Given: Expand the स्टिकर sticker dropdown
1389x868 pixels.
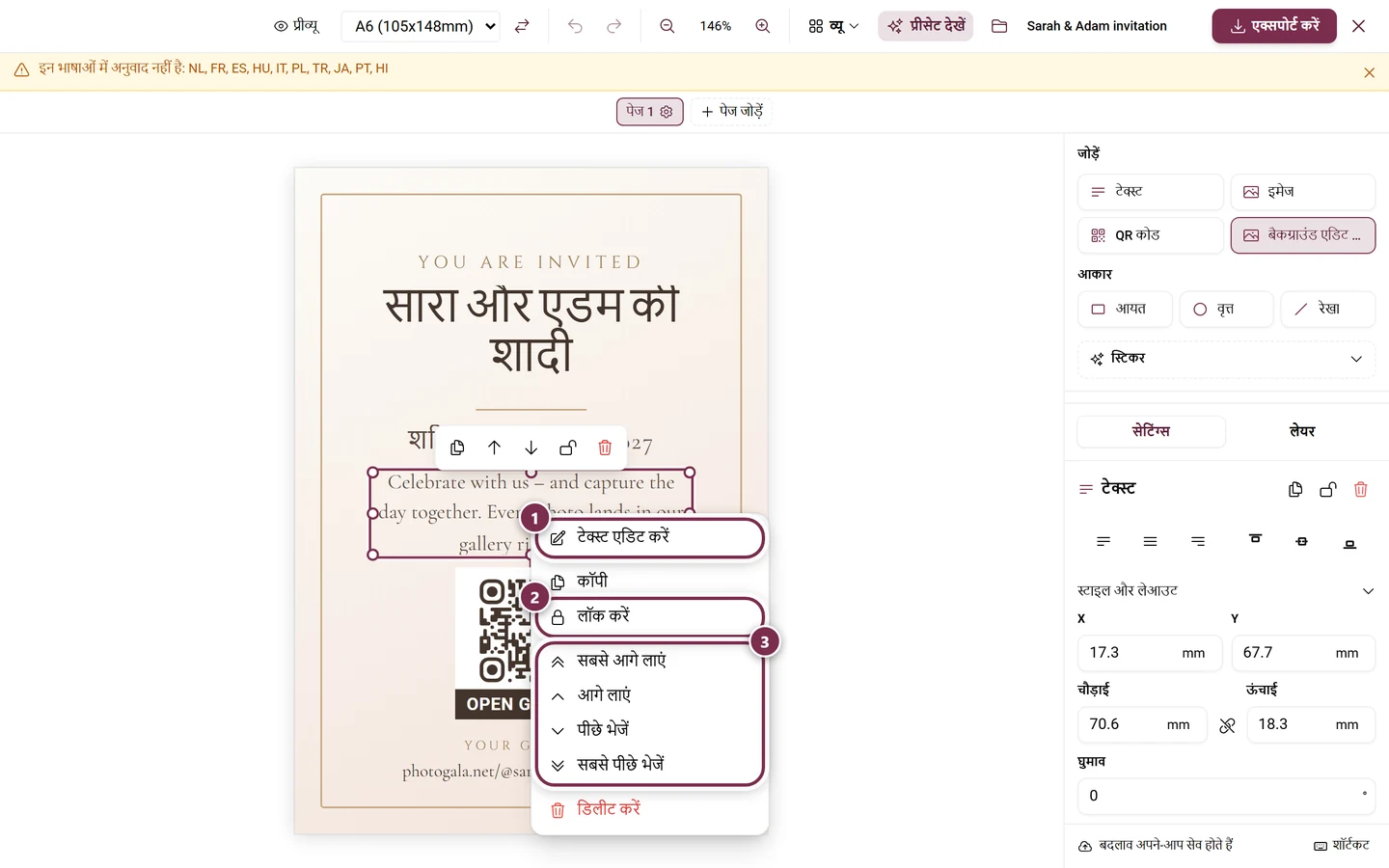Looking at the screenshot, I should coord(1226,359).
